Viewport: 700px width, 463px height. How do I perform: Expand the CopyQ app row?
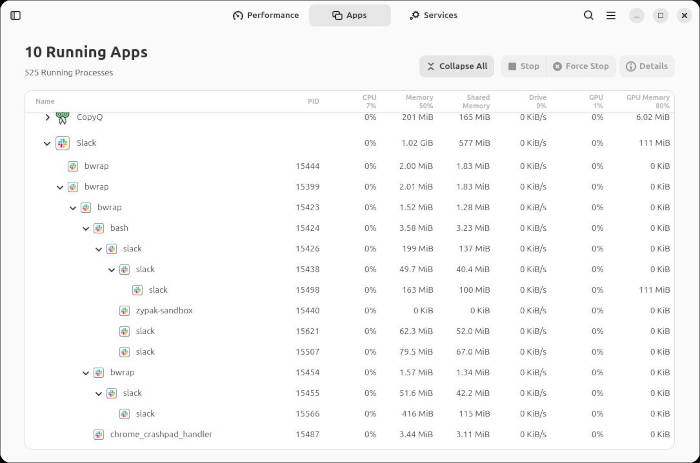coord(47,118)
